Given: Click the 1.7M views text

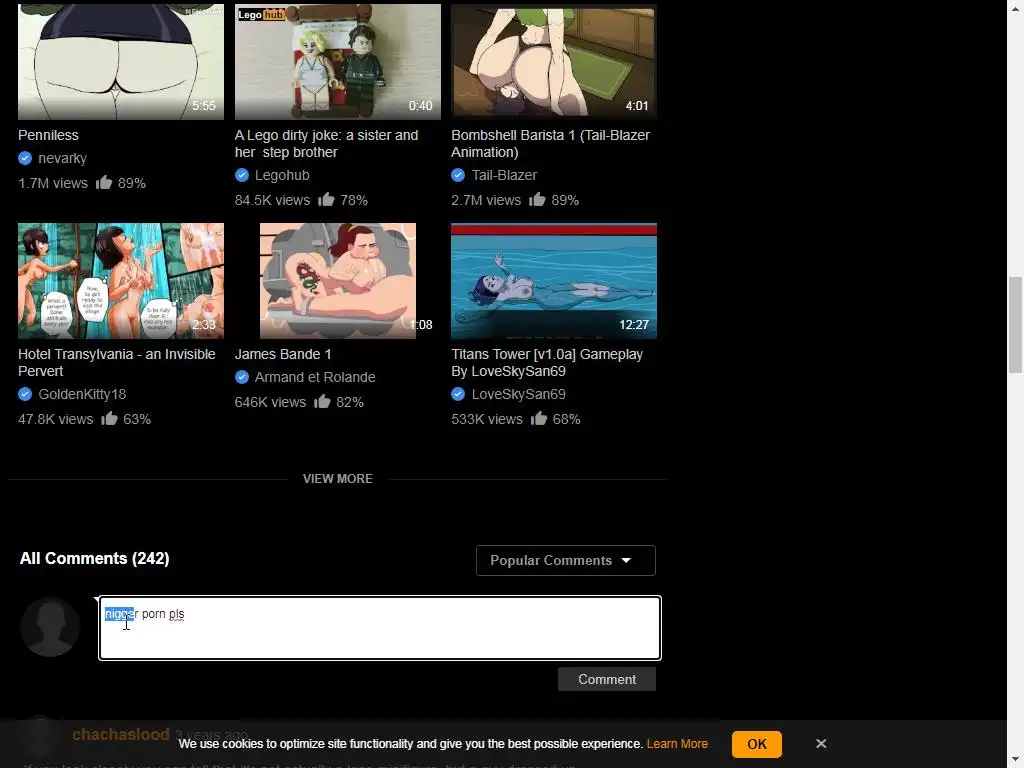Looking at the screenshot, I should pyautogui.click(x=53, y=183).
